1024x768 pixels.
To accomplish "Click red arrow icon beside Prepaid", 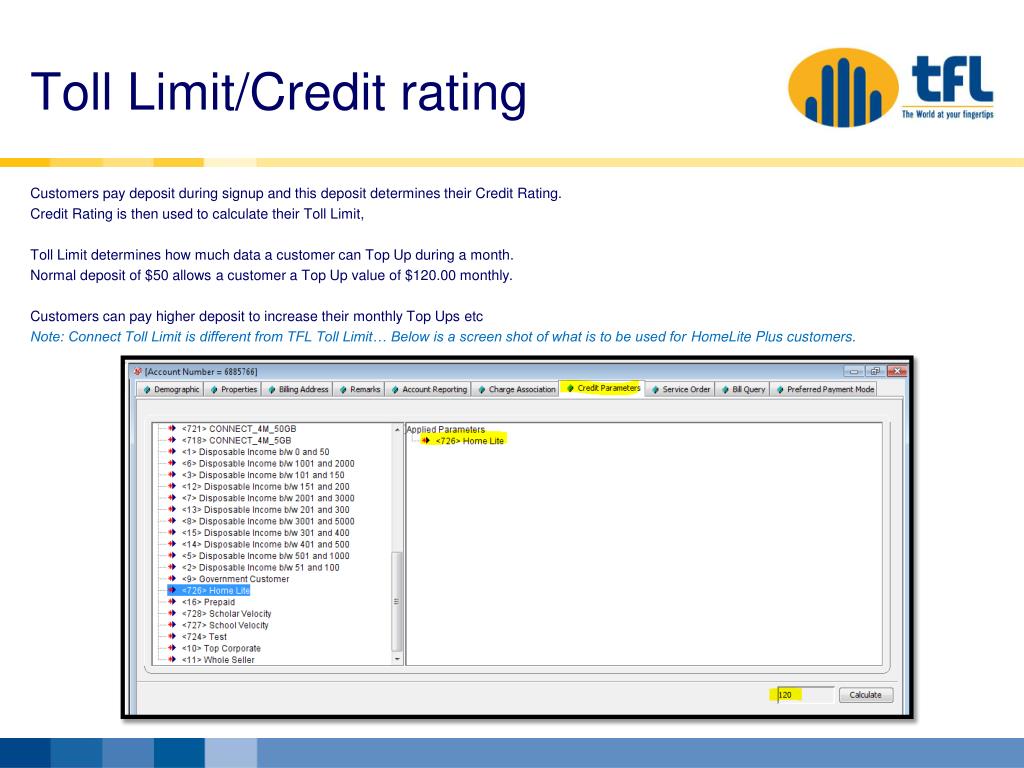I will [172, 602].
